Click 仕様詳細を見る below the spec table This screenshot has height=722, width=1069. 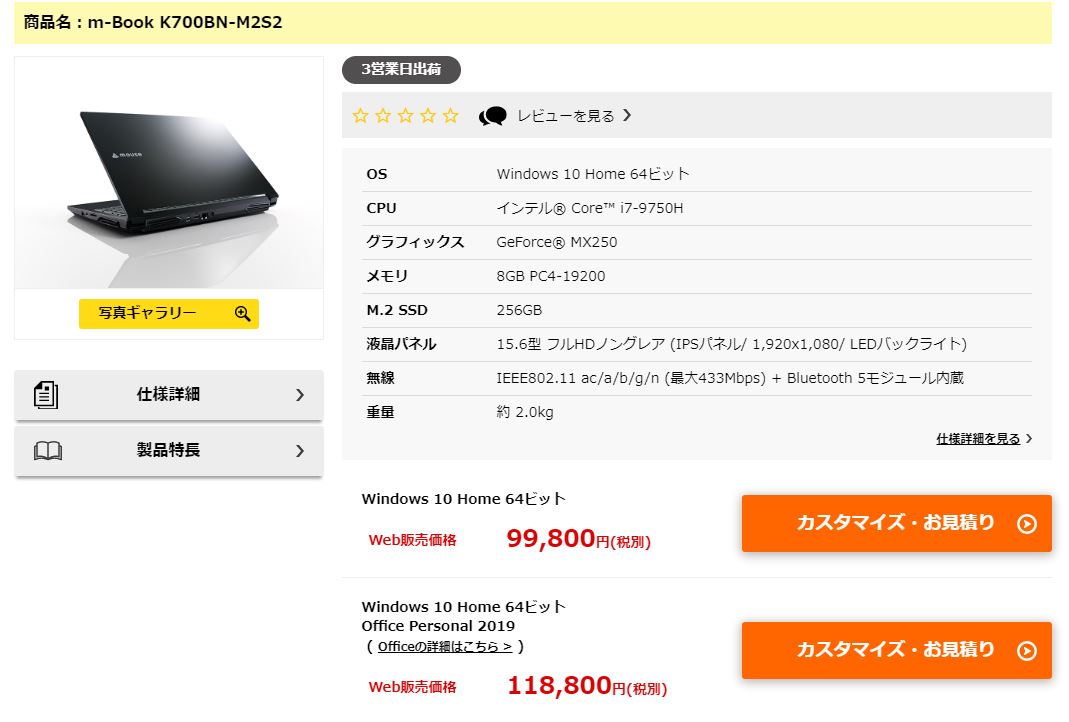coord(977,438)
